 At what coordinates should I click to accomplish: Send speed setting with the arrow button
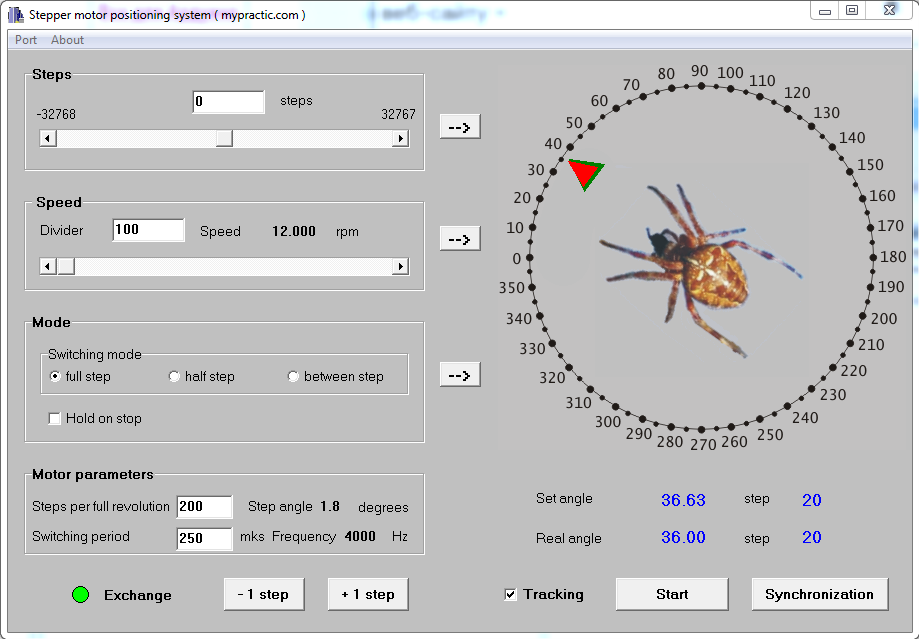460,239
